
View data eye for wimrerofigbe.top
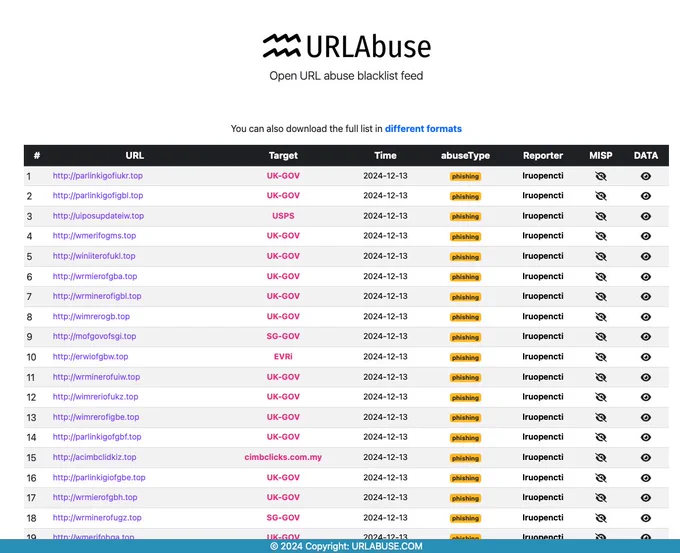point(646,417)
